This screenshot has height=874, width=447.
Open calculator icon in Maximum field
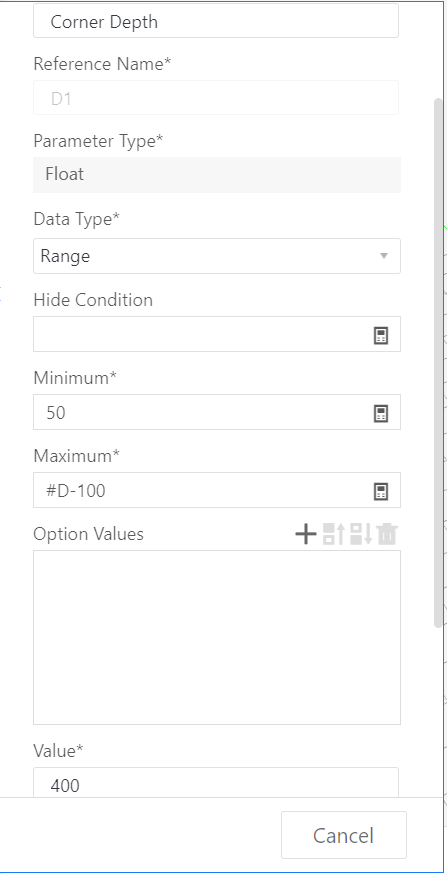pos(381,491)
